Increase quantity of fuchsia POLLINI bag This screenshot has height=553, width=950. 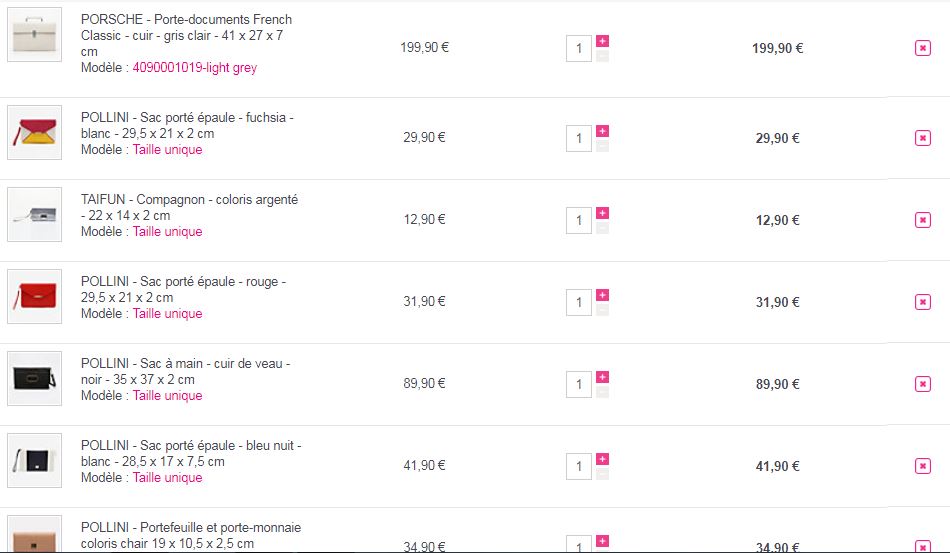[602, 131]
